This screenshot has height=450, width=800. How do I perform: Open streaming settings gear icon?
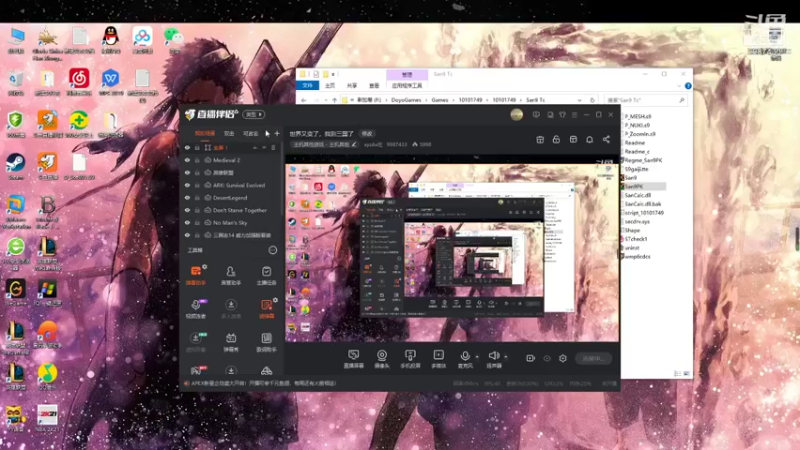click(x=563, y=358)
